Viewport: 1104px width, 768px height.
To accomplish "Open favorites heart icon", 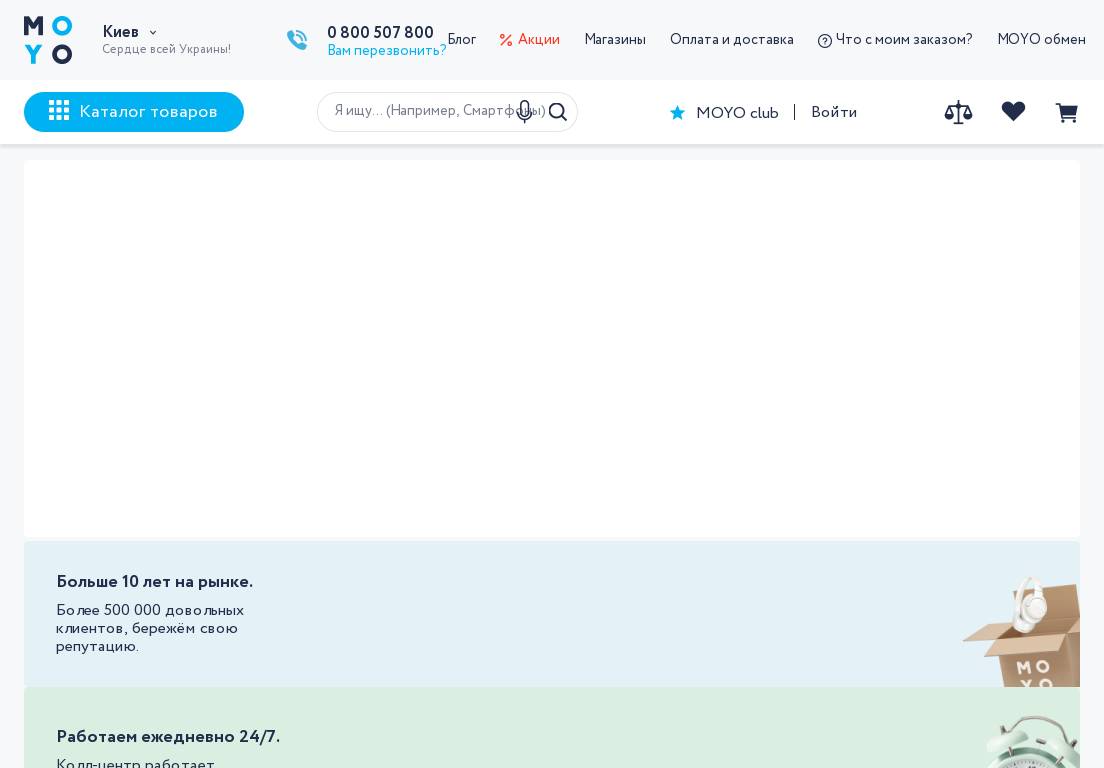I will coord(1013,112).
